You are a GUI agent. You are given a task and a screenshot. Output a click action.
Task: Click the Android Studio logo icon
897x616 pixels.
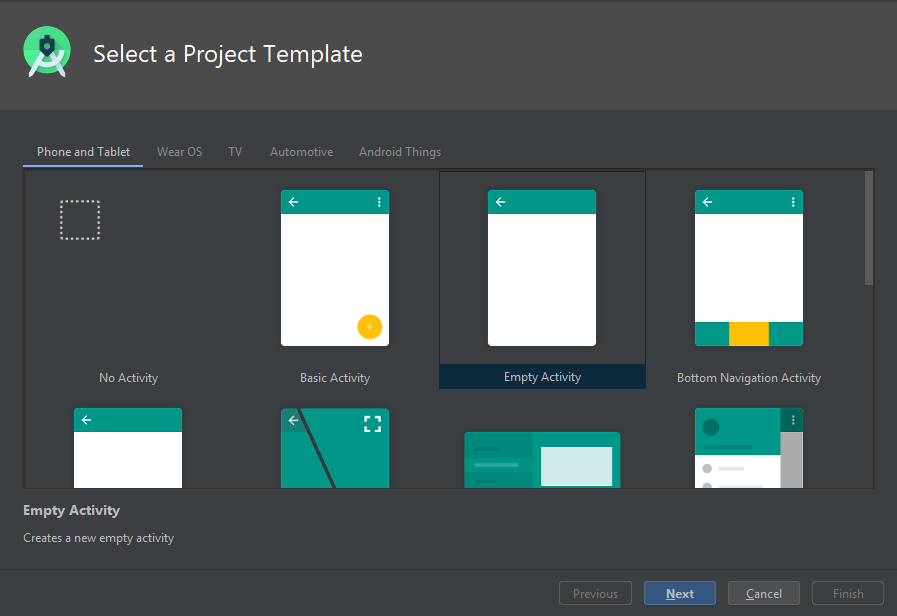click(x=47, y=51)
